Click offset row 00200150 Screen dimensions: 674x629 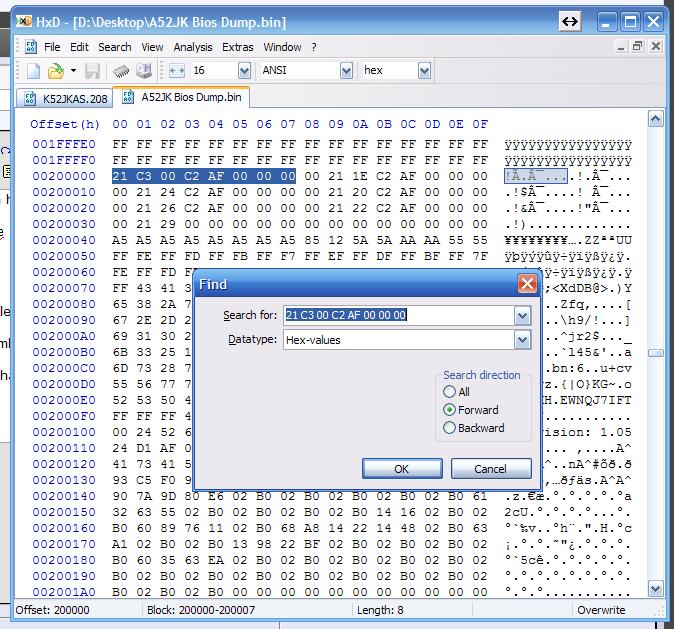(64, 512)
